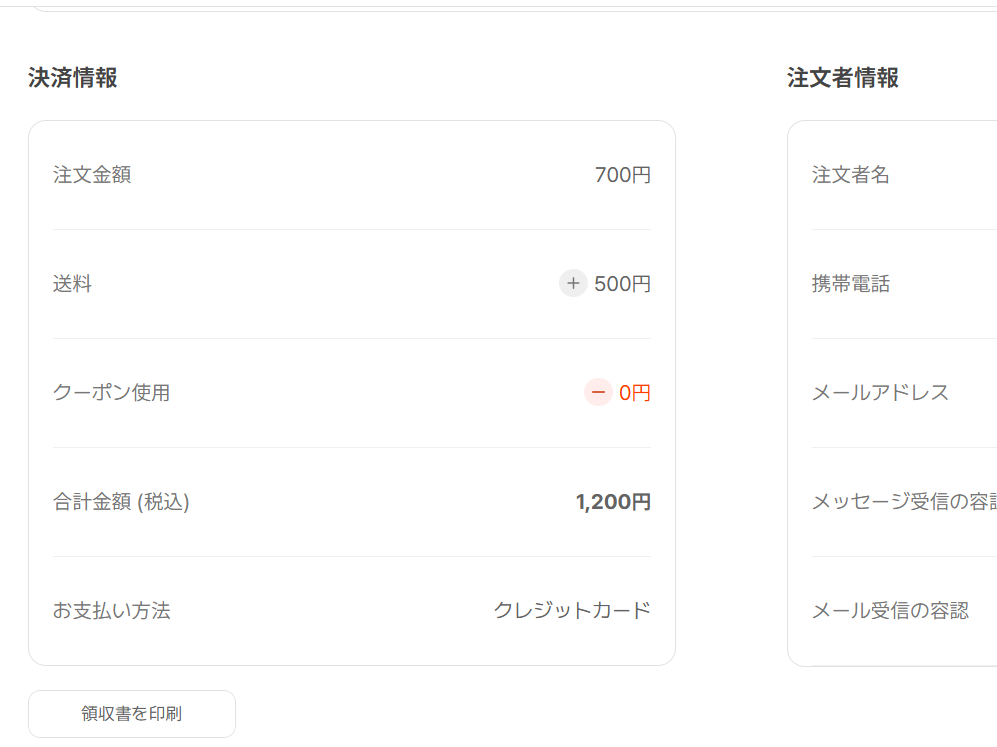
Task: Click the red minus icon beside coupon amount
Action: click(598, 393)
